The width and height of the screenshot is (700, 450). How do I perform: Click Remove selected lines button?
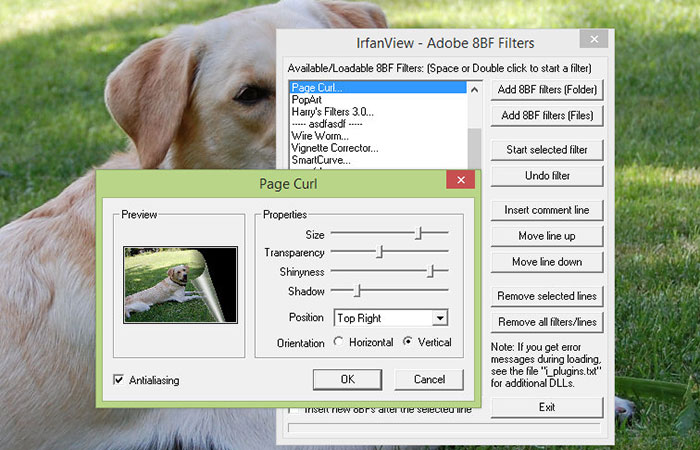pos(547,296)
